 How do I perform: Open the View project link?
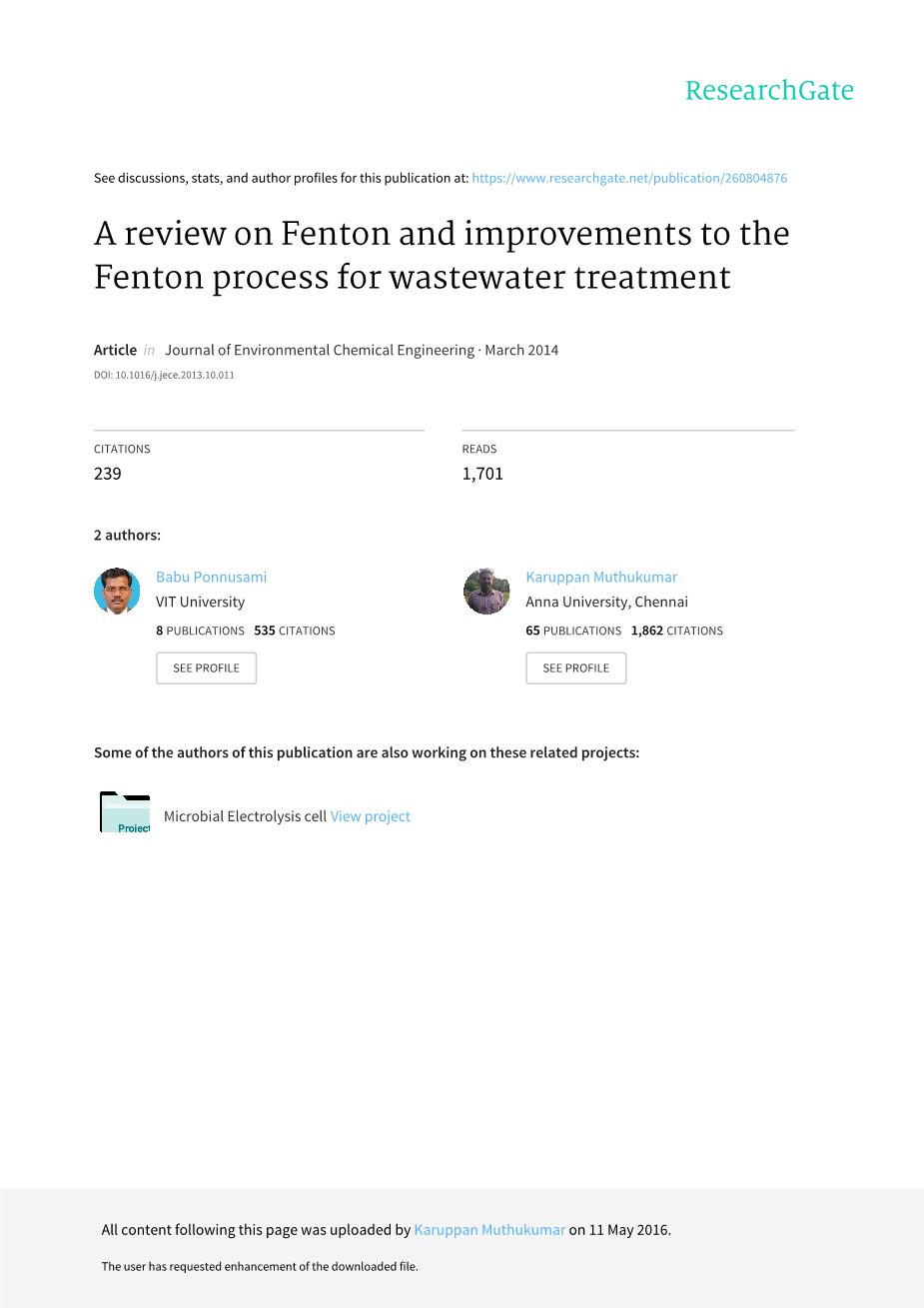tap(371, 816)
